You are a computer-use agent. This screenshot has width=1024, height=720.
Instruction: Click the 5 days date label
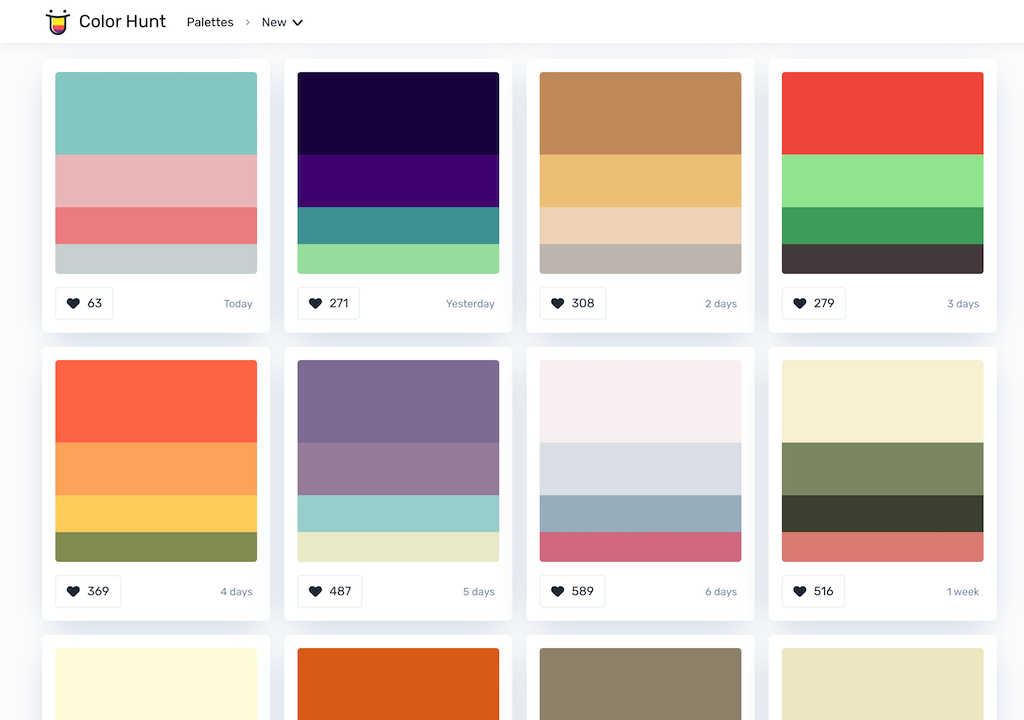tap(479, 592)
